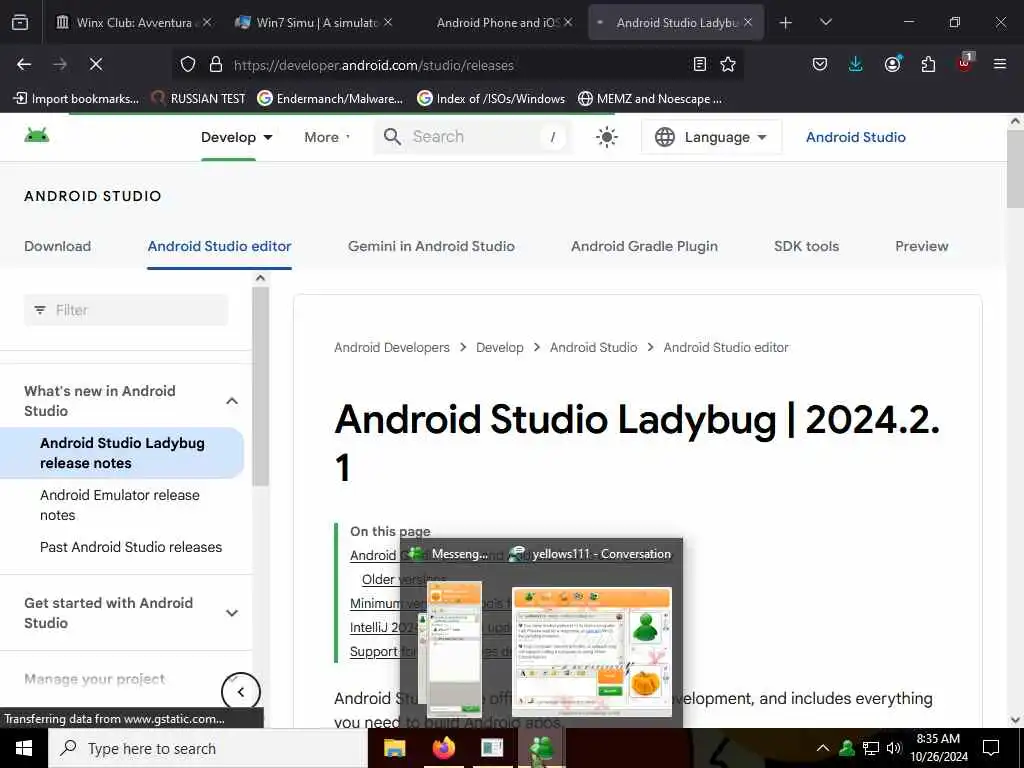Open the Gemini in Android Studio tab

431,246
